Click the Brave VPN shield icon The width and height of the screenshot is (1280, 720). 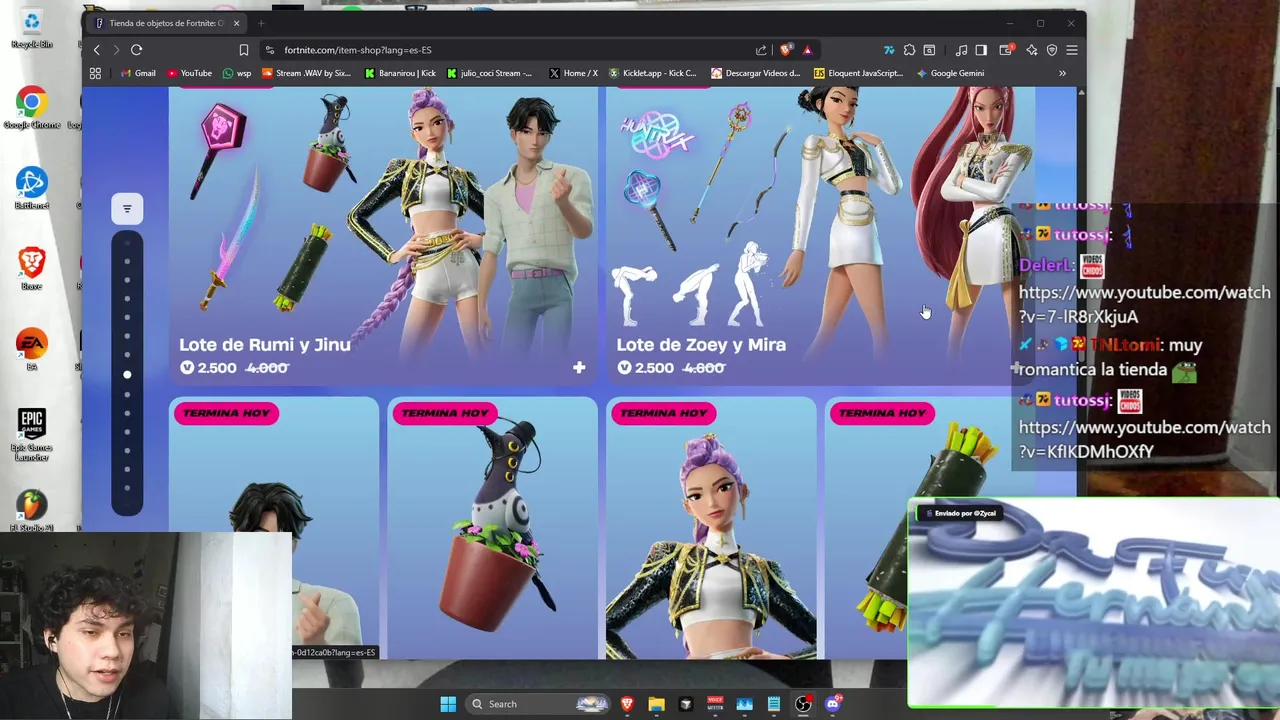1051,50
